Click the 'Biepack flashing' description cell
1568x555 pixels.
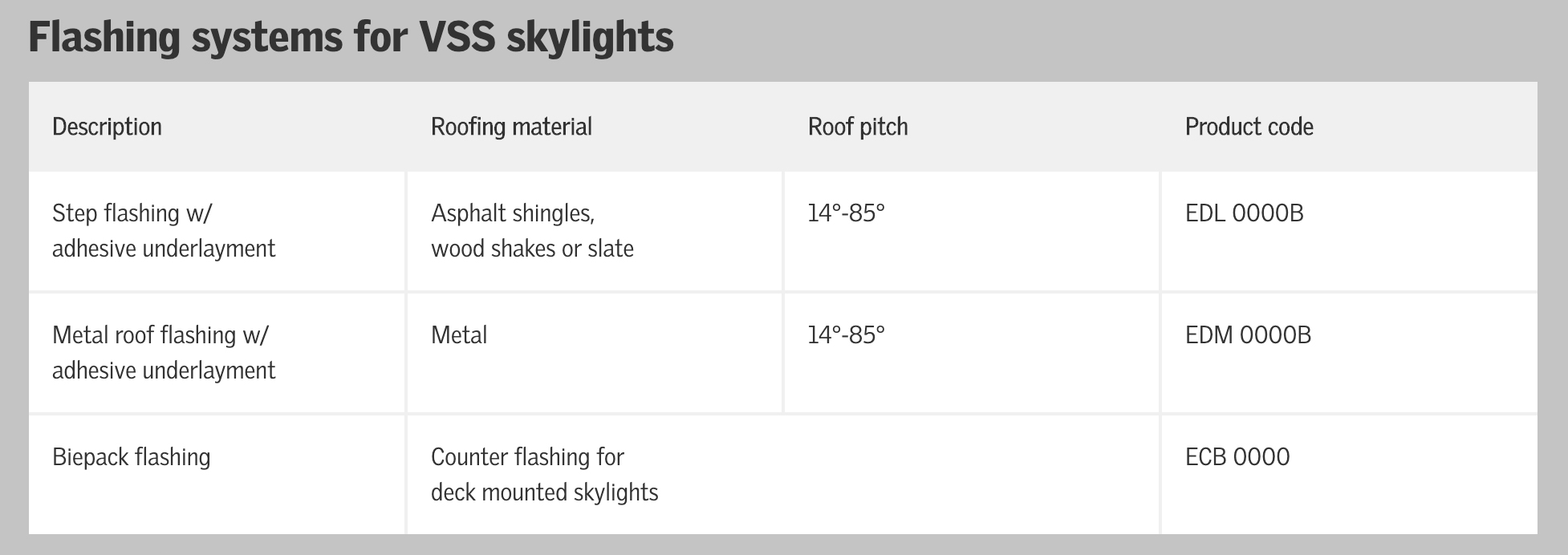[132, 457]
